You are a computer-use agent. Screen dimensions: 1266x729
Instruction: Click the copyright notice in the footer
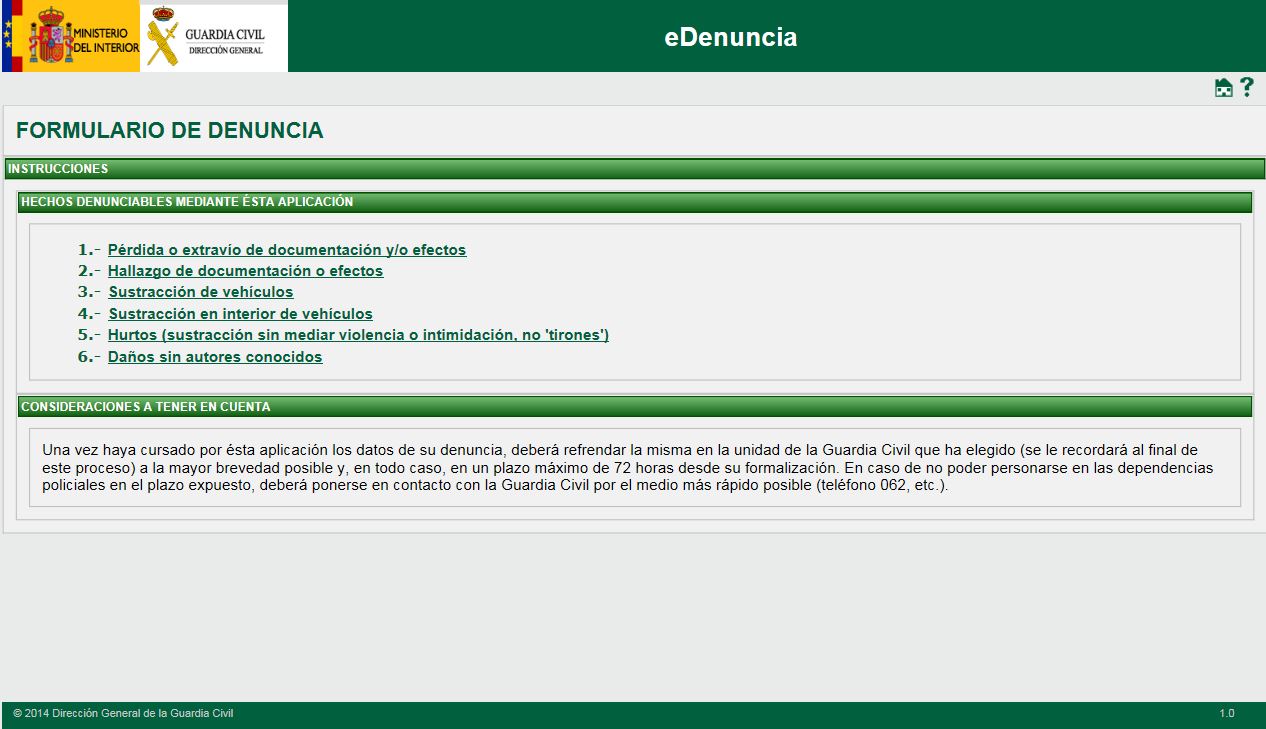coord(120,714)
